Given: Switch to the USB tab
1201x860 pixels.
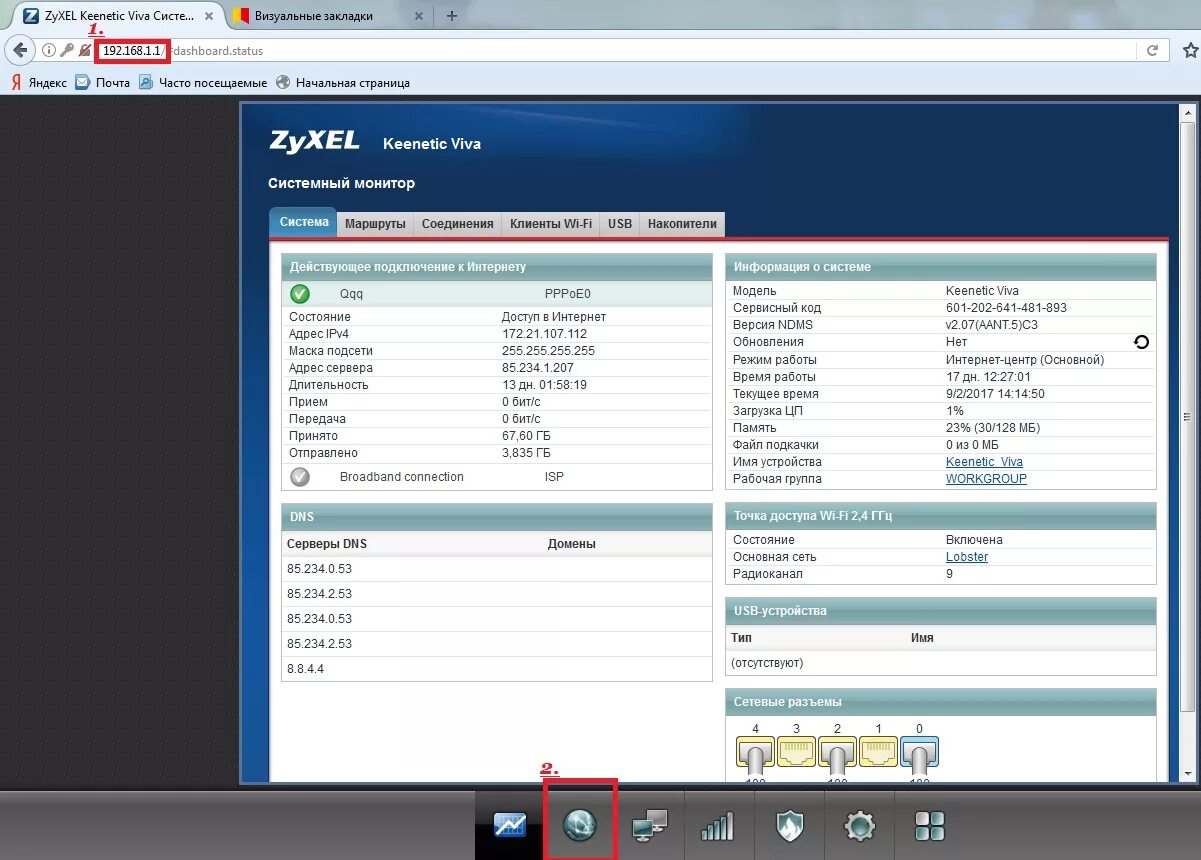Looking at the screenshot, I should coord(620,224).
